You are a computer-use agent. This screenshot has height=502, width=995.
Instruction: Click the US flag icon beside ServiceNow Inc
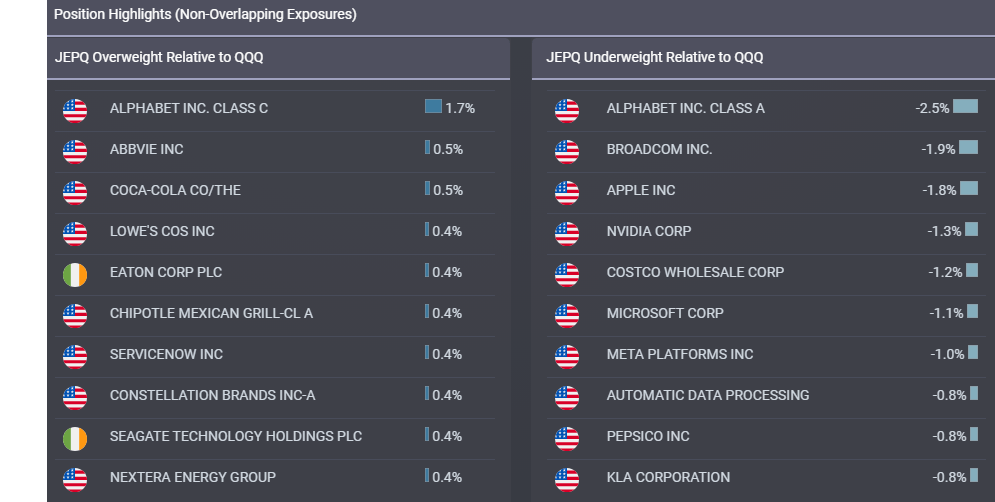point(75,357)
